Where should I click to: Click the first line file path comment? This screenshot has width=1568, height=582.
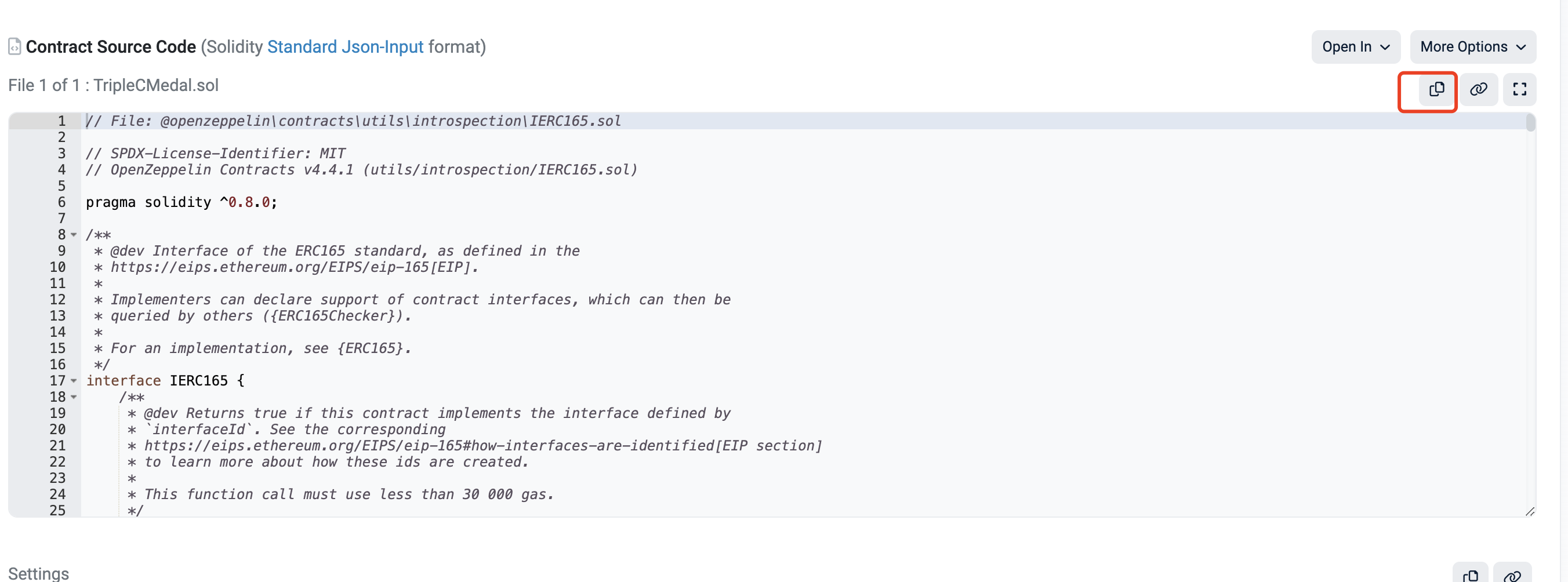coord(353,121)
